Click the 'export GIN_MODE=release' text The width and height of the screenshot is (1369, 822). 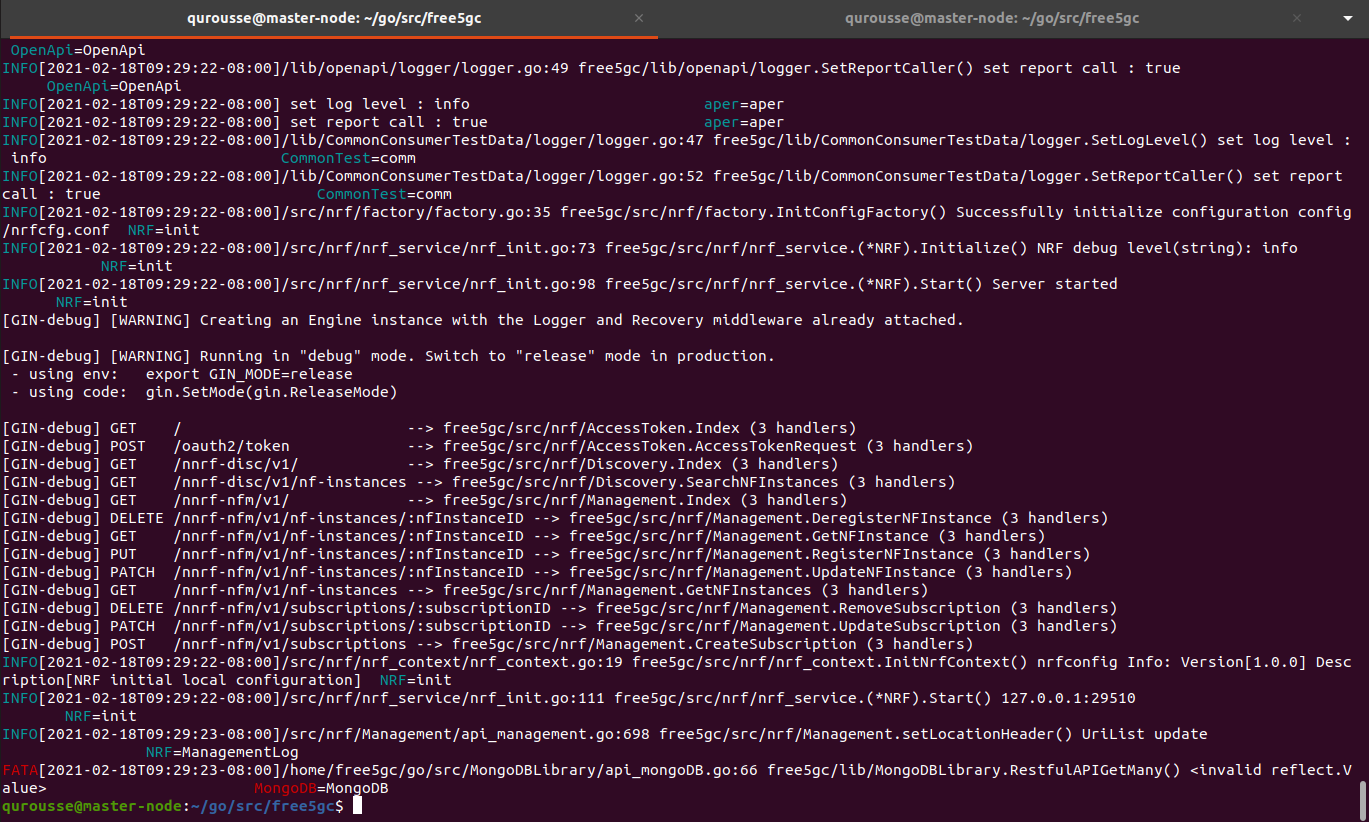pos(249,374)
